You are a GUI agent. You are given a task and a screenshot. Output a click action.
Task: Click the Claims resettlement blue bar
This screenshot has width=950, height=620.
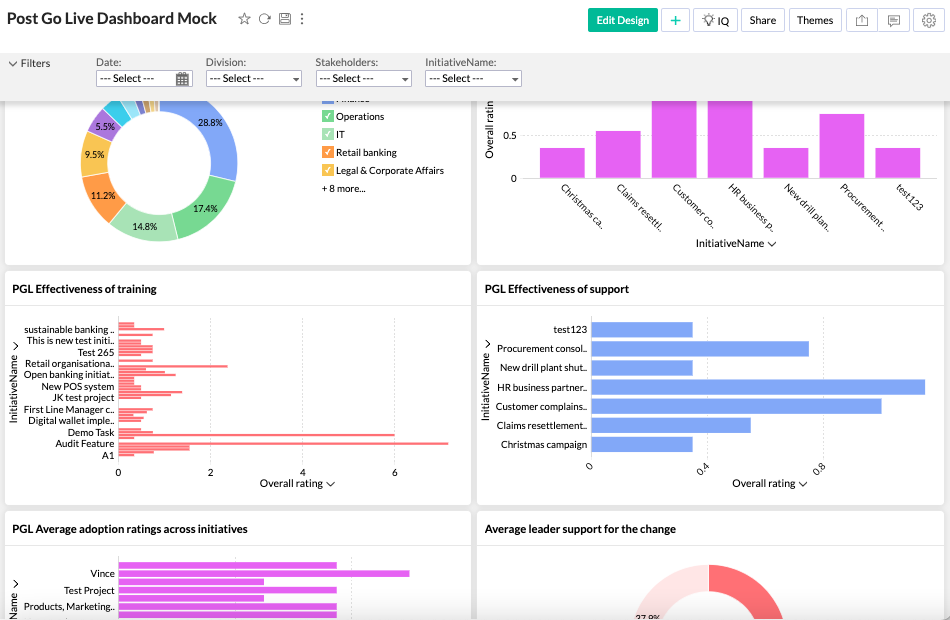[x=671, y=425]
